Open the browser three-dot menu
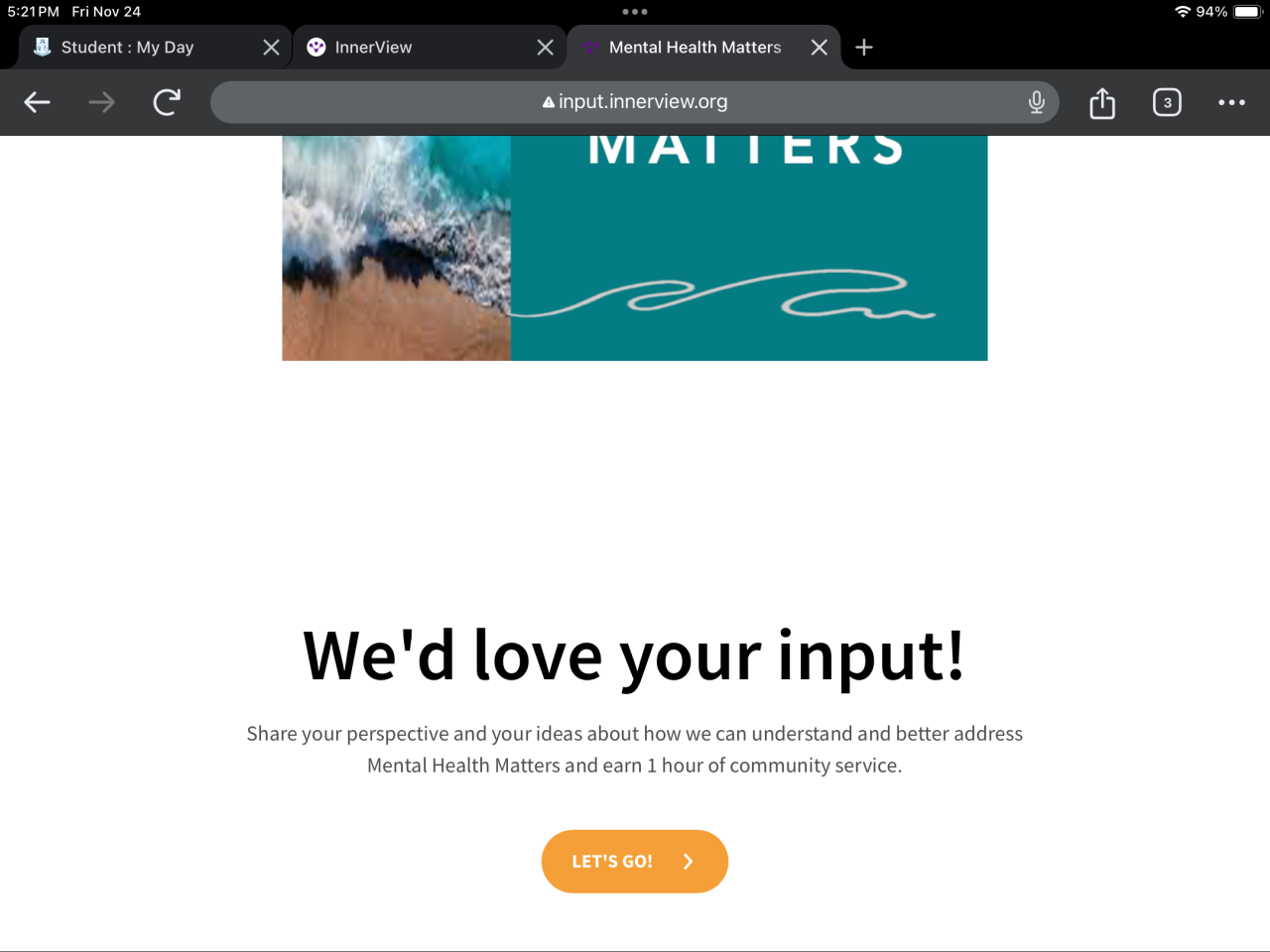This screenshot has width=1270, height=952. (1231, 102)
